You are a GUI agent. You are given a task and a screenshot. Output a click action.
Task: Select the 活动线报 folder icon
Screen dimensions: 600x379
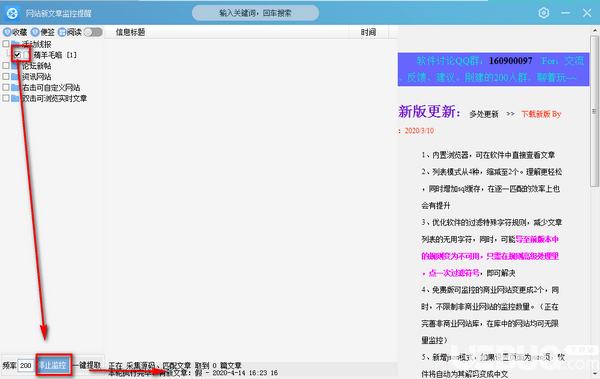(15, 44)
